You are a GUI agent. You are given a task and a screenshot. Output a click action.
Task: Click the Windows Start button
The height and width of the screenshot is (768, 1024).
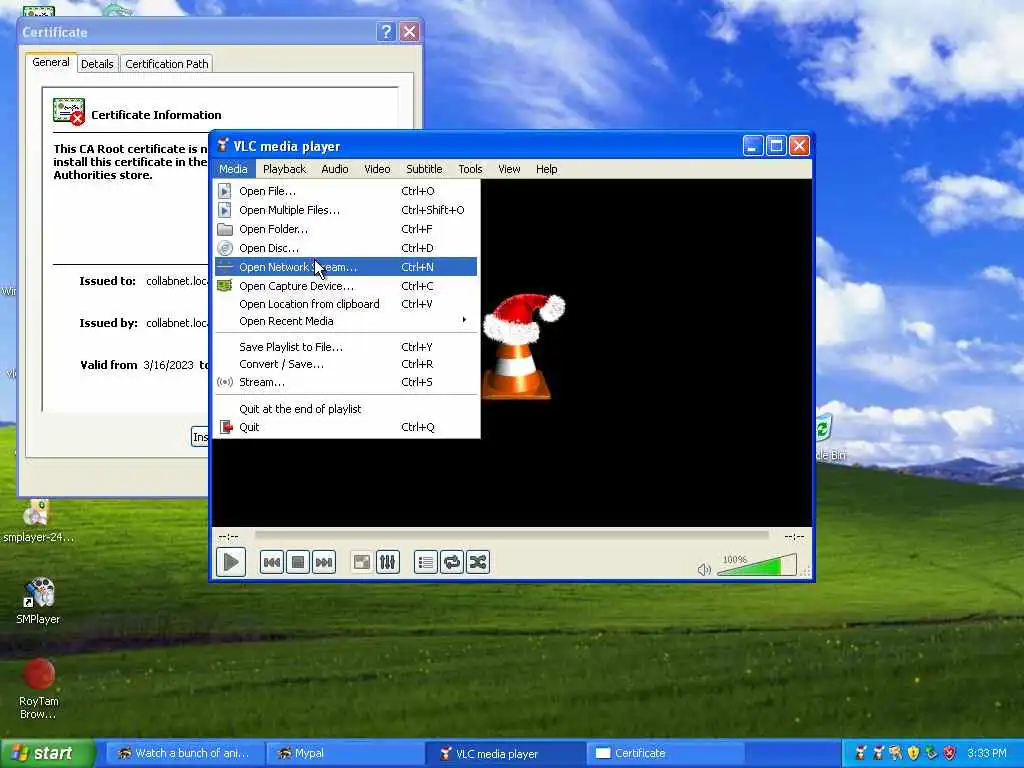pyautogui.click(x=48, y=753)
